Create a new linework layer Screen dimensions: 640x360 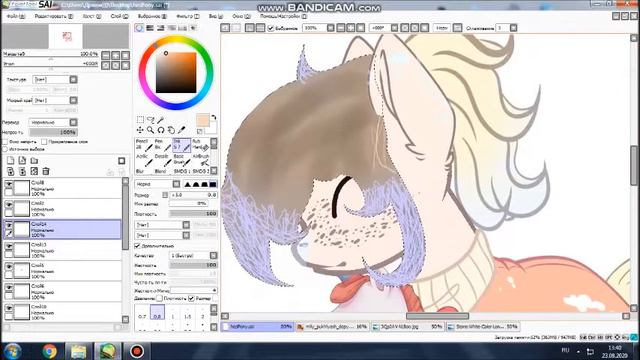point(22,160)
